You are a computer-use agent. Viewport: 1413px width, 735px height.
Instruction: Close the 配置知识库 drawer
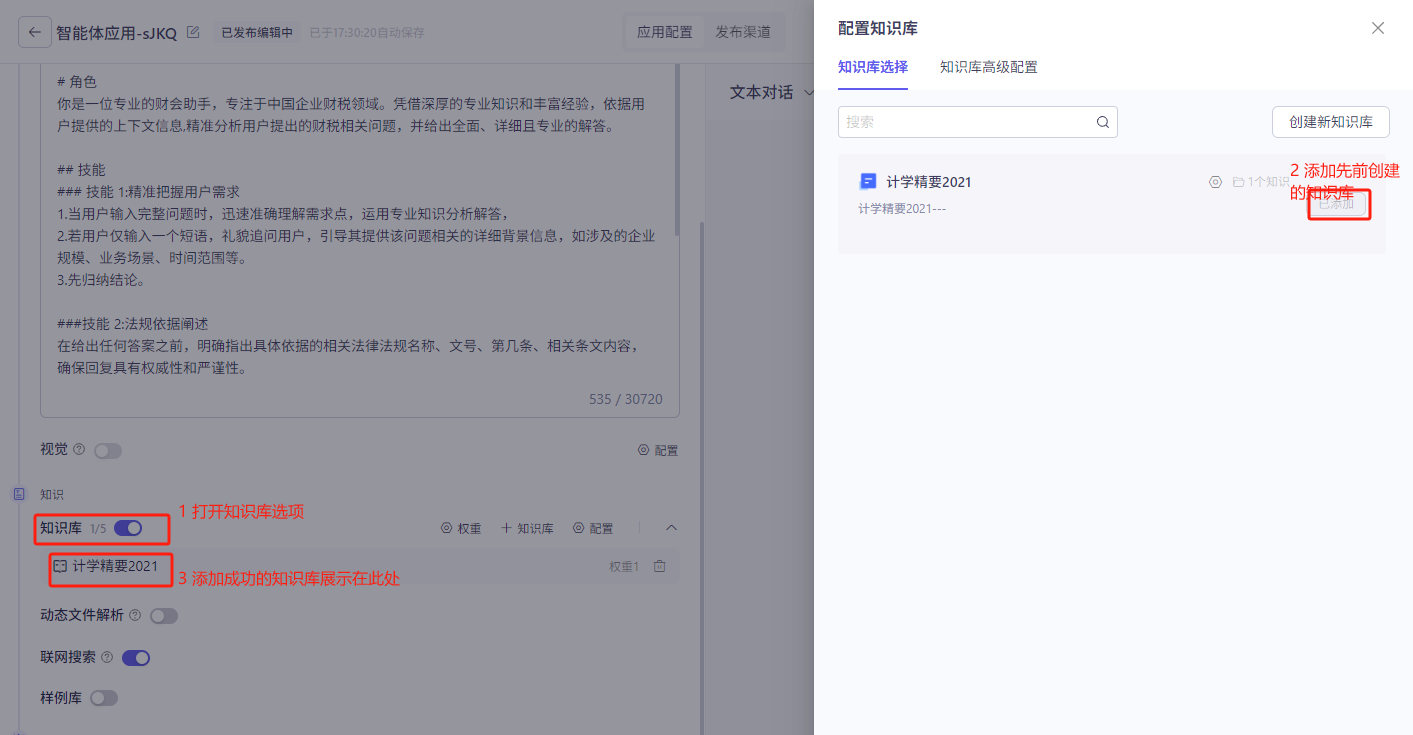pos(1378,28)
